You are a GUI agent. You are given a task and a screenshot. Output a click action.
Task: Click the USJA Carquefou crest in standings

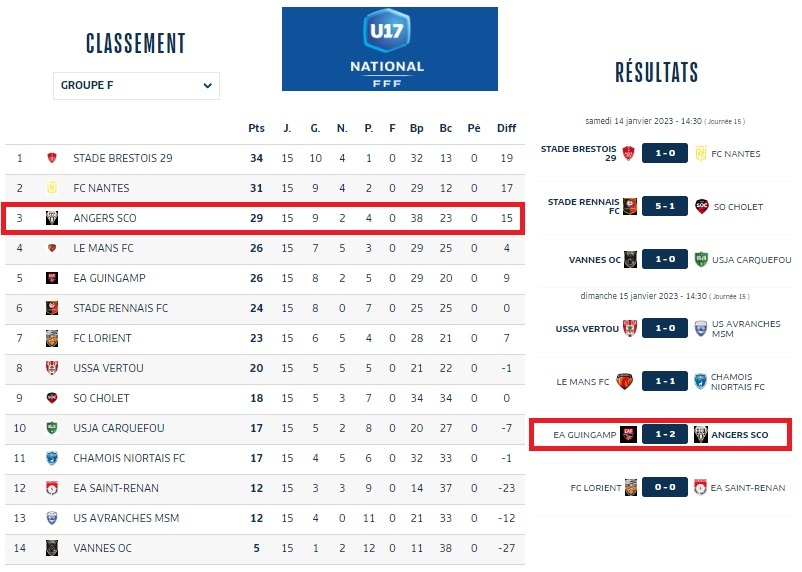tap(52, 428)
